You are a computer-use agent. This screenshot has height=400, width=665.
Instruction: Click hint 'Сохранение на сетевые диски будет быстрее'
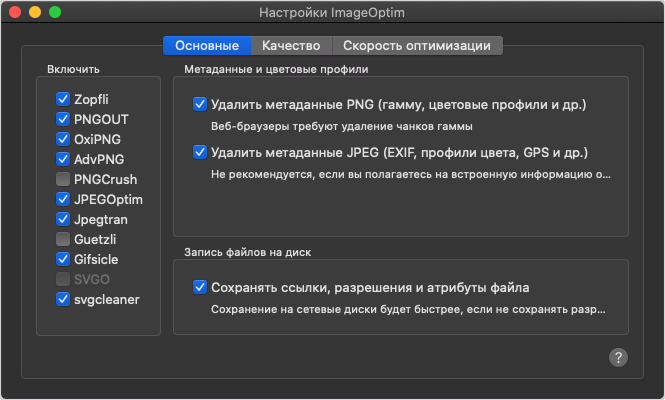click(408, 309)
